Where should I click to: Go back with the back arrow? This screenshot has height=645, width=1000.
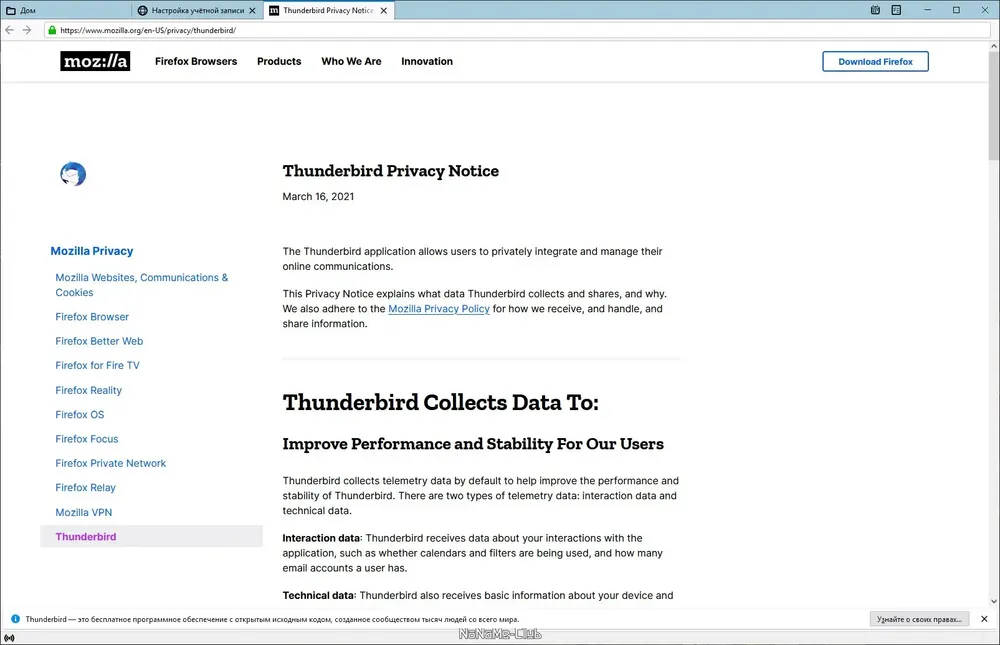10,30
